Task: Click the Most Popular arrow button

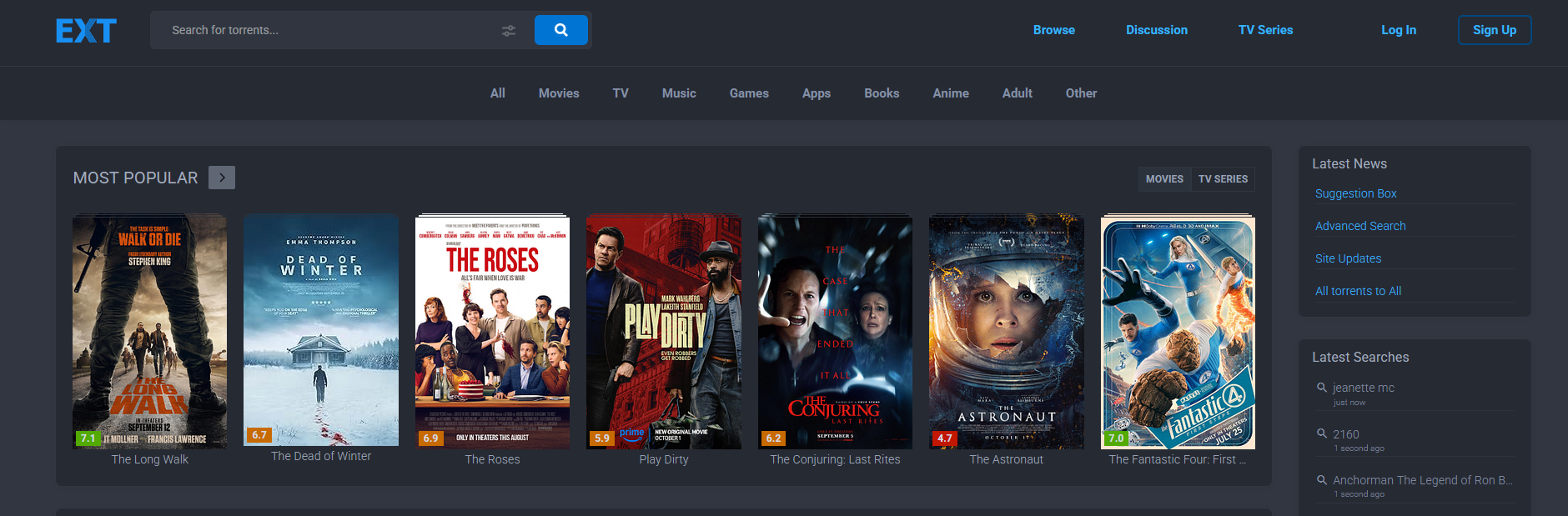Action: pos(222,178)
